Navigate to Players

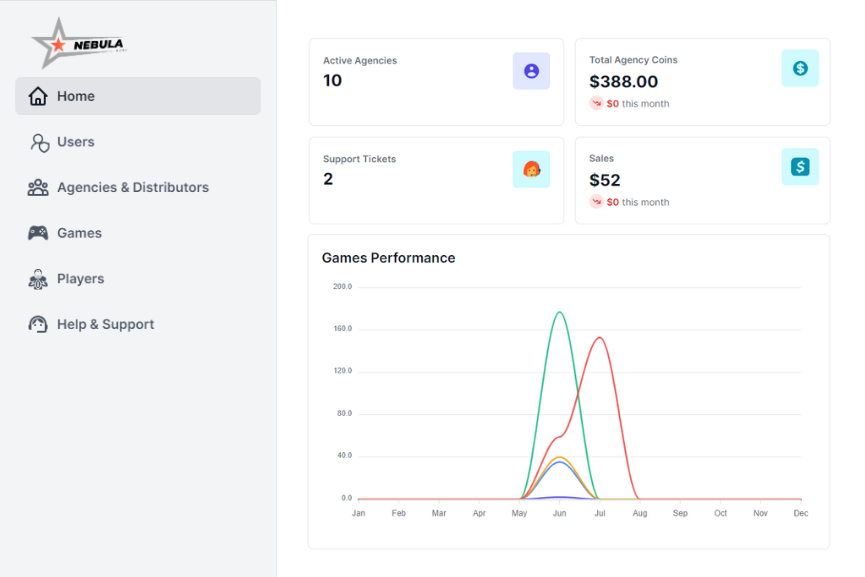138,279
